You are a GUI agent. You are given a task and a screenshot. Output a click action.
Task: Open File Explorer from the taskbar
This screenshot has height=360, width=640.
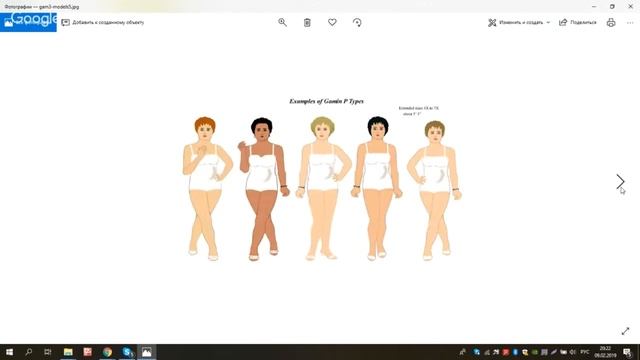coord(68,352)
